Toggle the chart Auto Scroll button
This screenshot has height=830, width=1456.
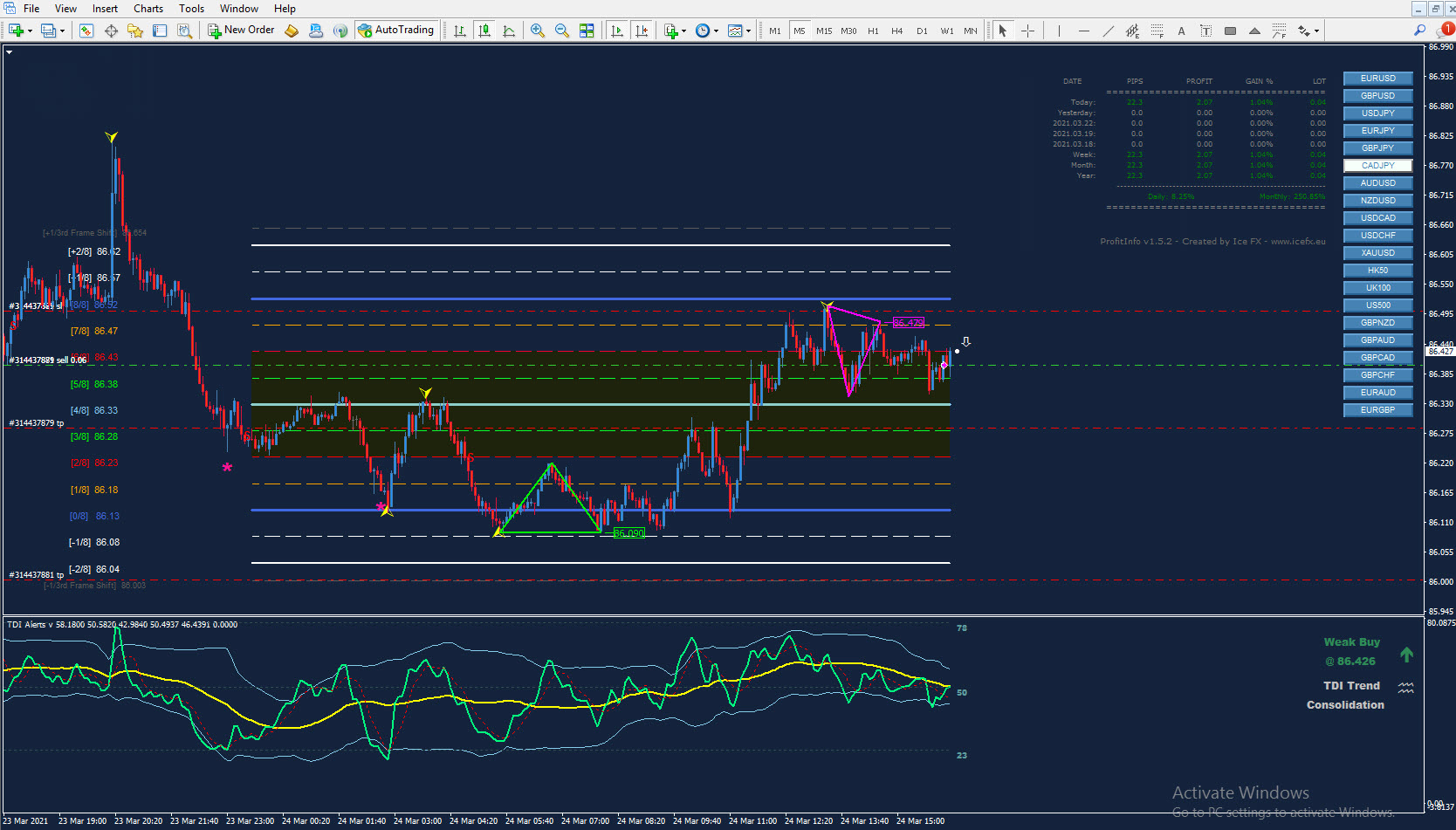pyautogui.click(x=617, y=31)
